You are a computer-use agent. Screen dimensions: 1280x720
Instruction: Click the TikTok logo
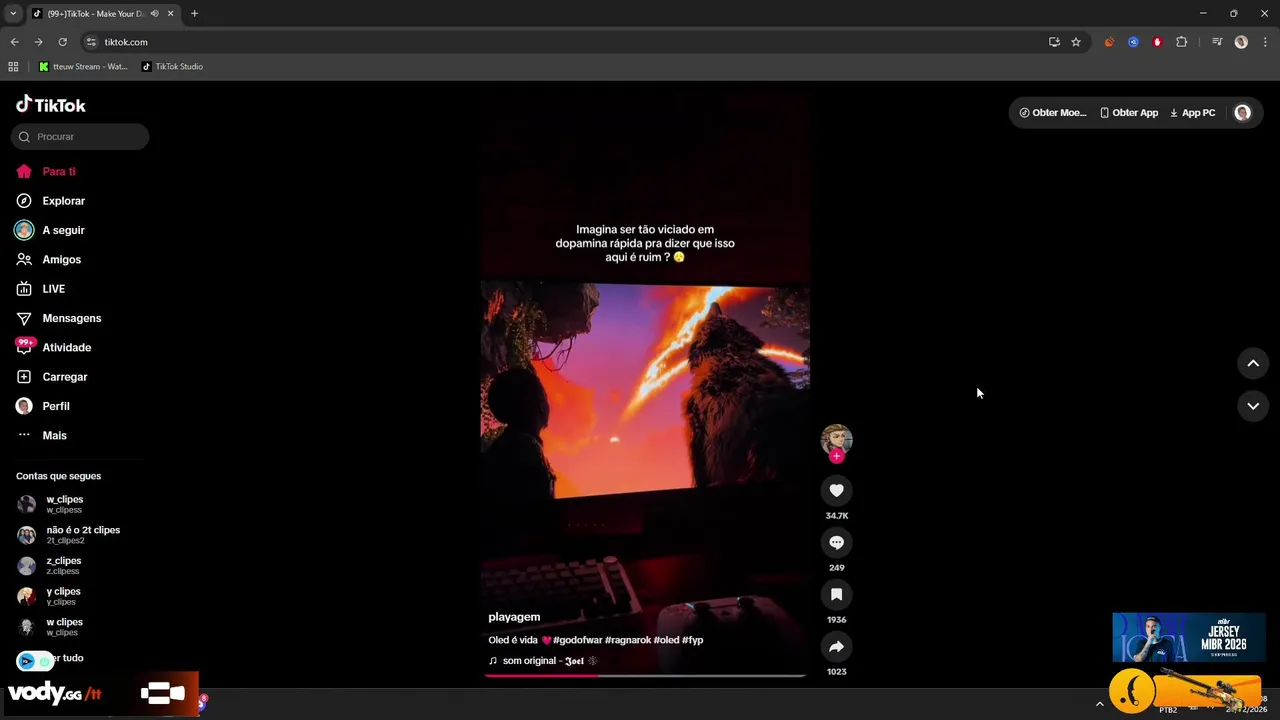click(51, 105)
